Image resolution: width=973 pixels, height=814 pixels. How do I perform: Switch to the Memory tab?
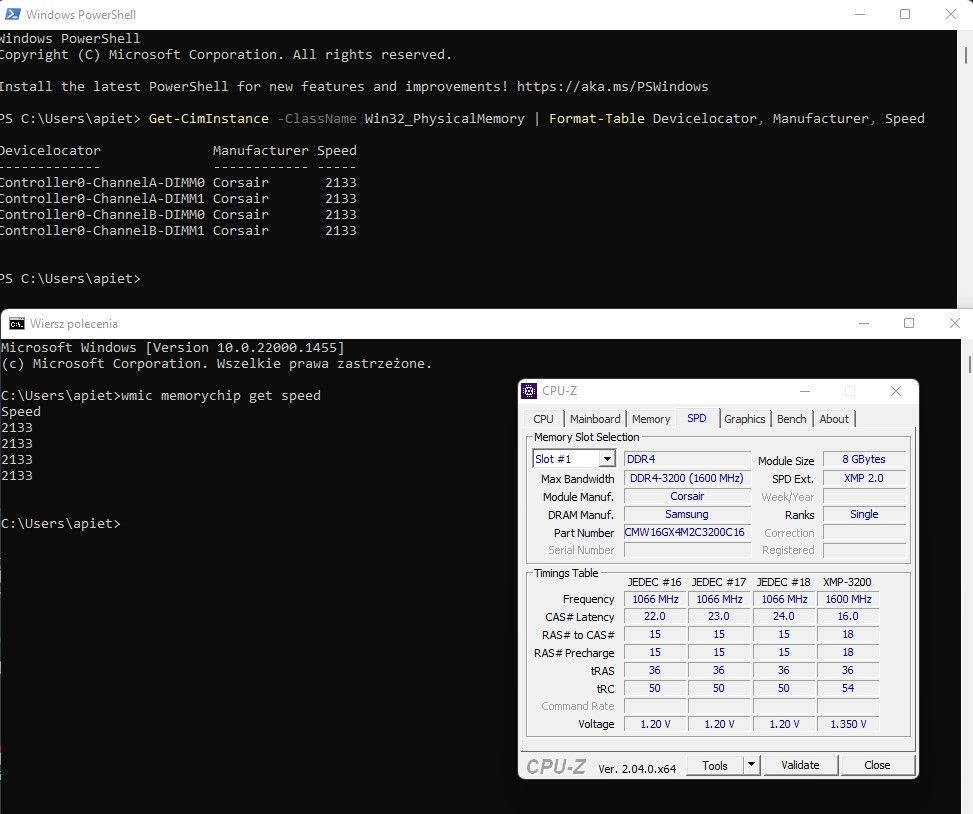click(x=651, y=419)
